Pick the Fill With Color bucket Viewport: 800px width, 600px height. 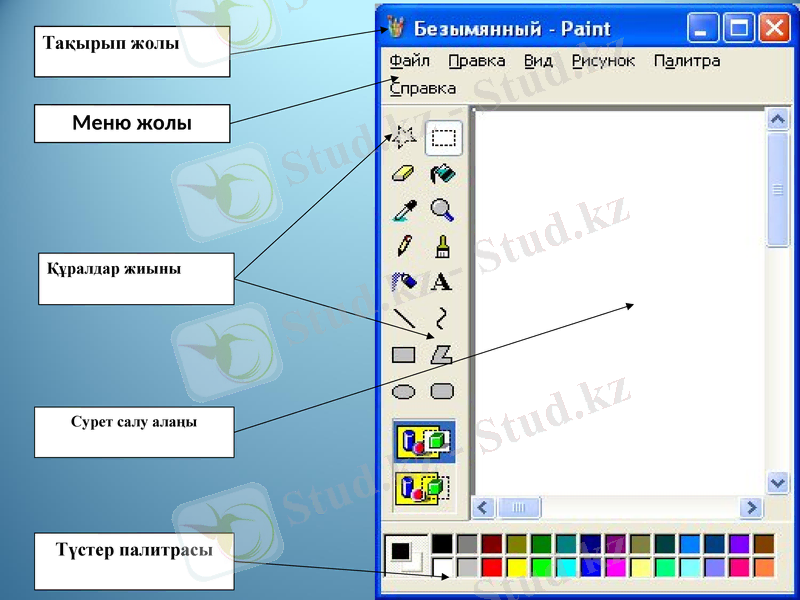pos(442,174)
